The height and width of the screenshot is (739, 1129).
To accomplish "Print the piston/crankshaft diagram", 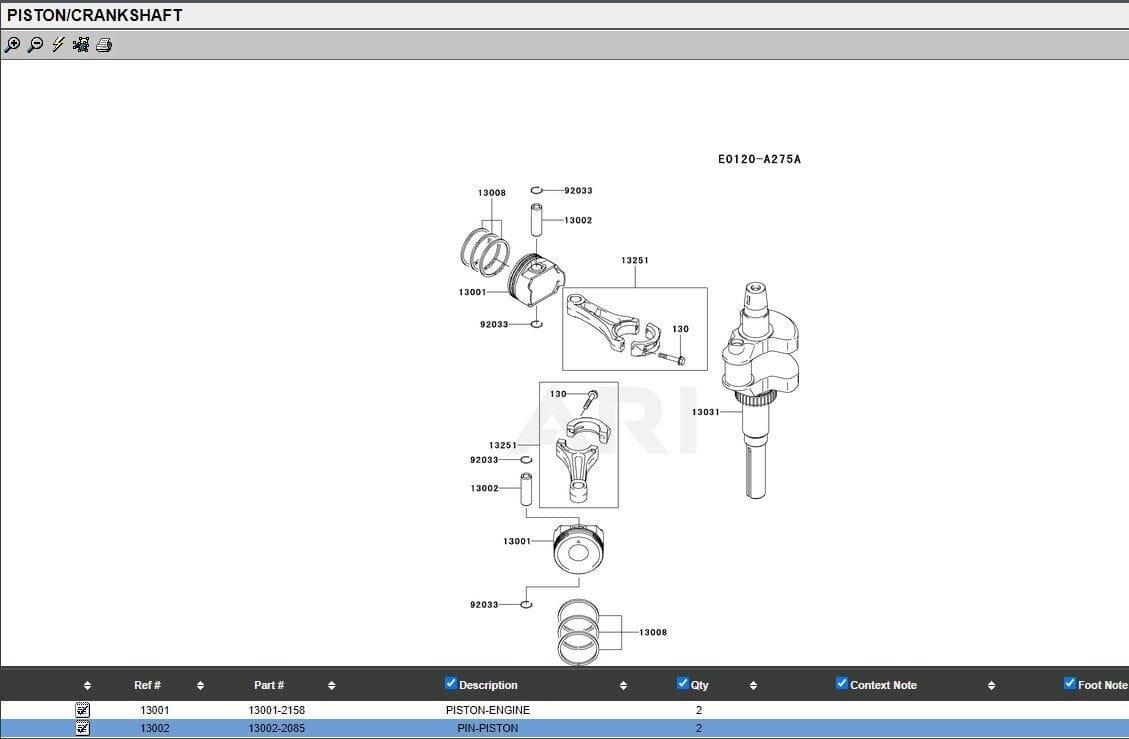I will tap(104, 45).
